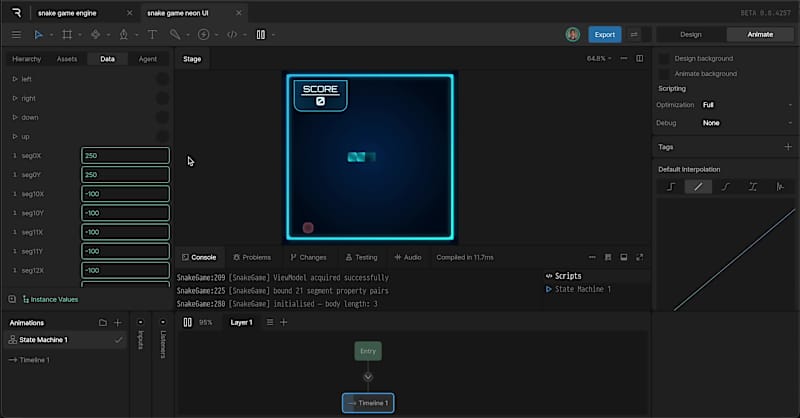Open the user avatar profile

tap(572, 34)
